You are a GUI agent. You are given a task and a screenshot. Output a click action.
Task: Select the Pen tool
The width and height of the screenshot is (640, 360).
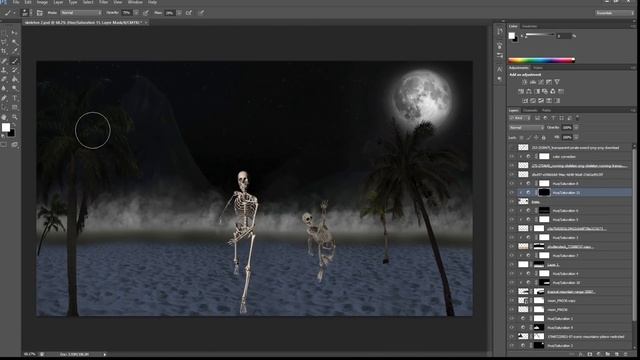4,98
